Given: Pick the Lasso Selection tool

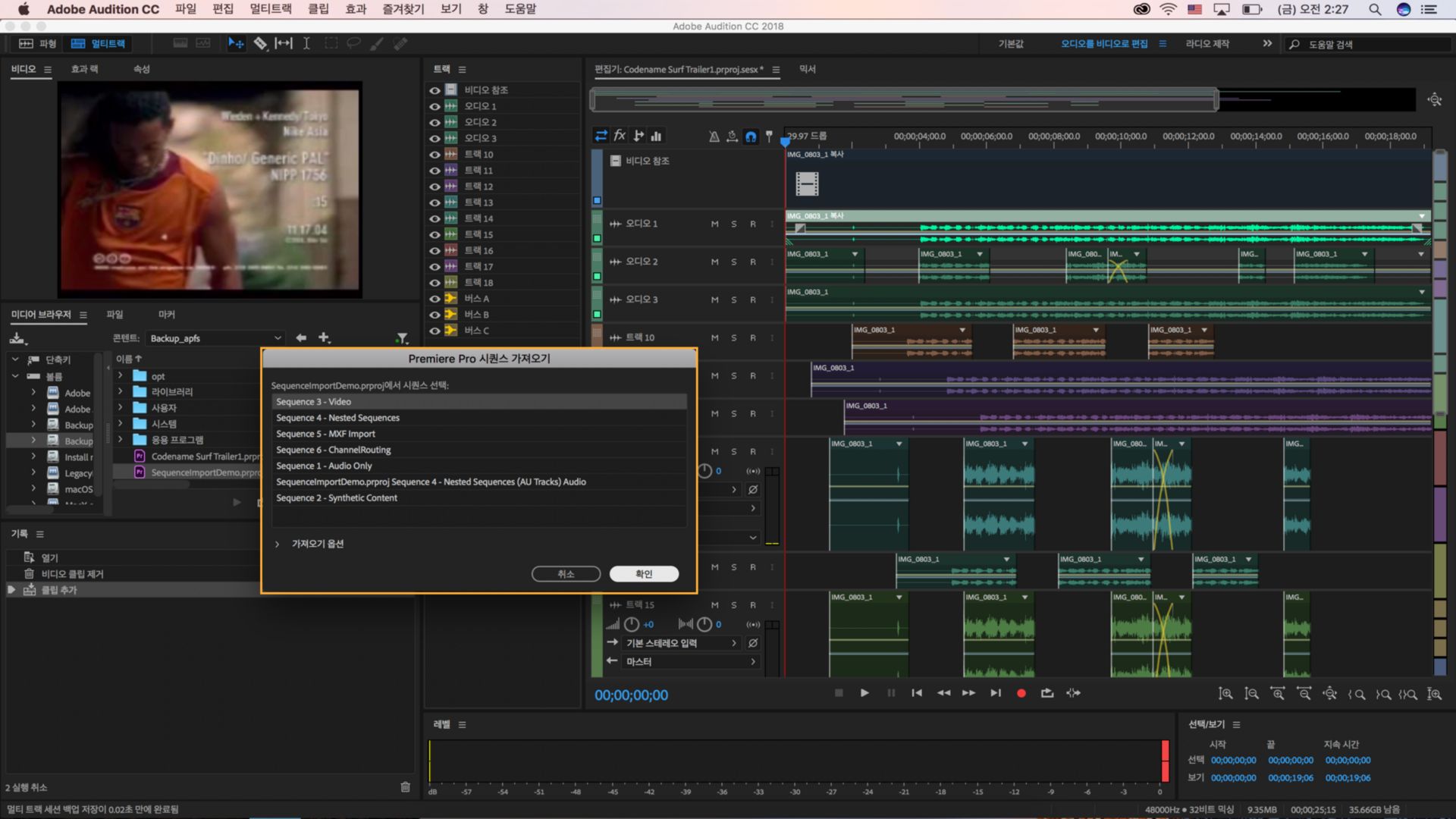Looking at the screenshot, I should point(353,43).
